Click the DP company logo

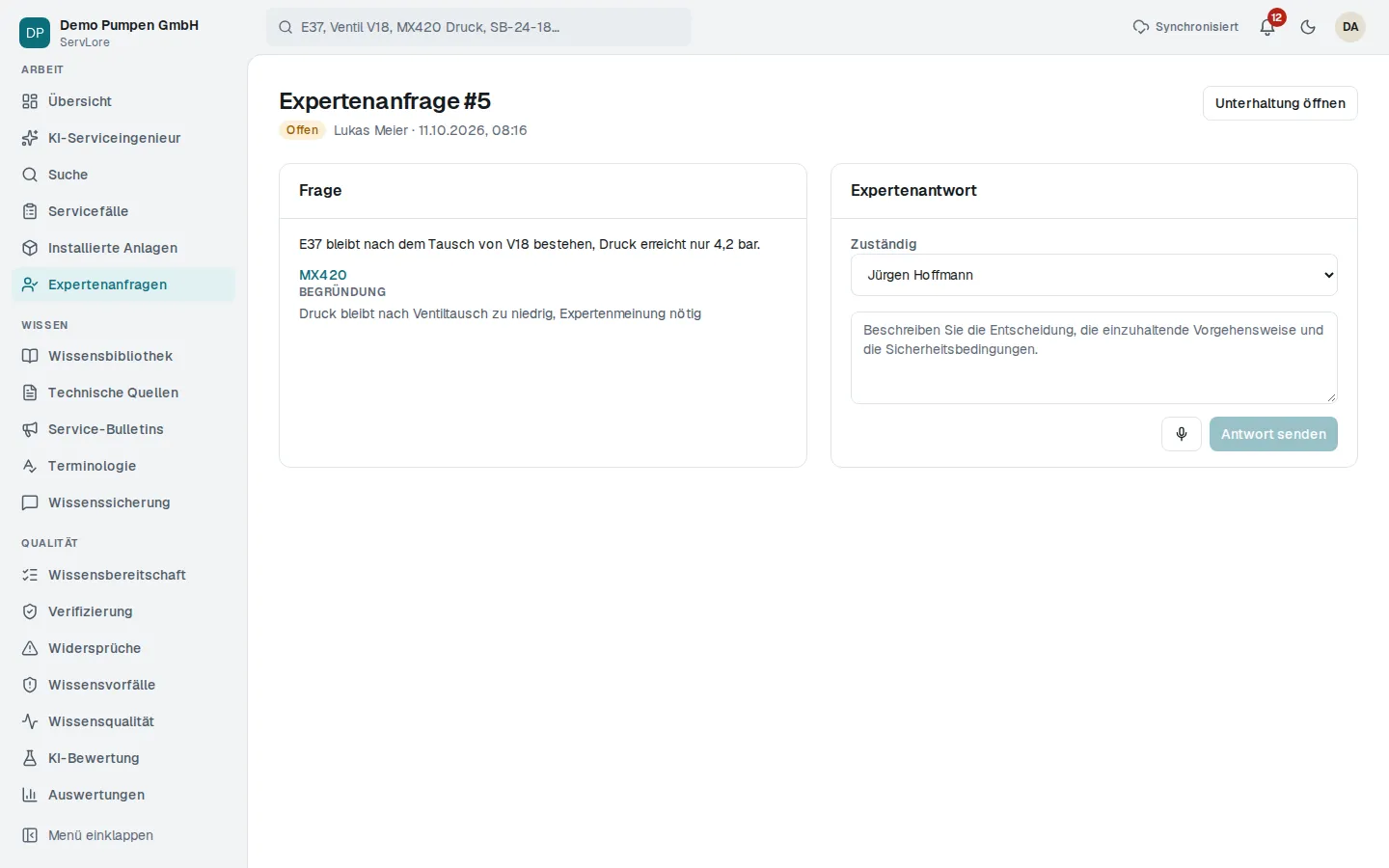(x=35, y=33)
